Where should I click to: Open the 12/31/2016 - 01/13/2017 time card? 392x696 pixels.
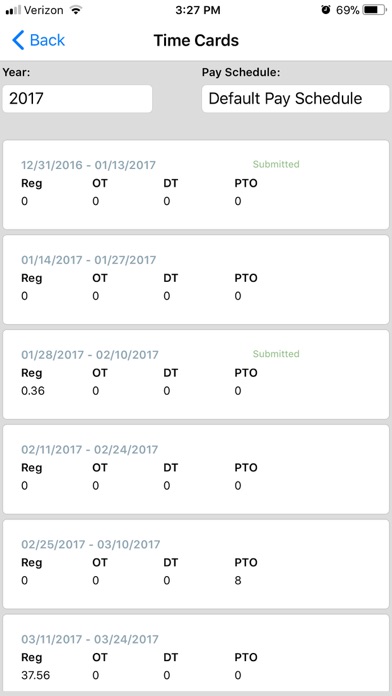click(x=196, y=185)
